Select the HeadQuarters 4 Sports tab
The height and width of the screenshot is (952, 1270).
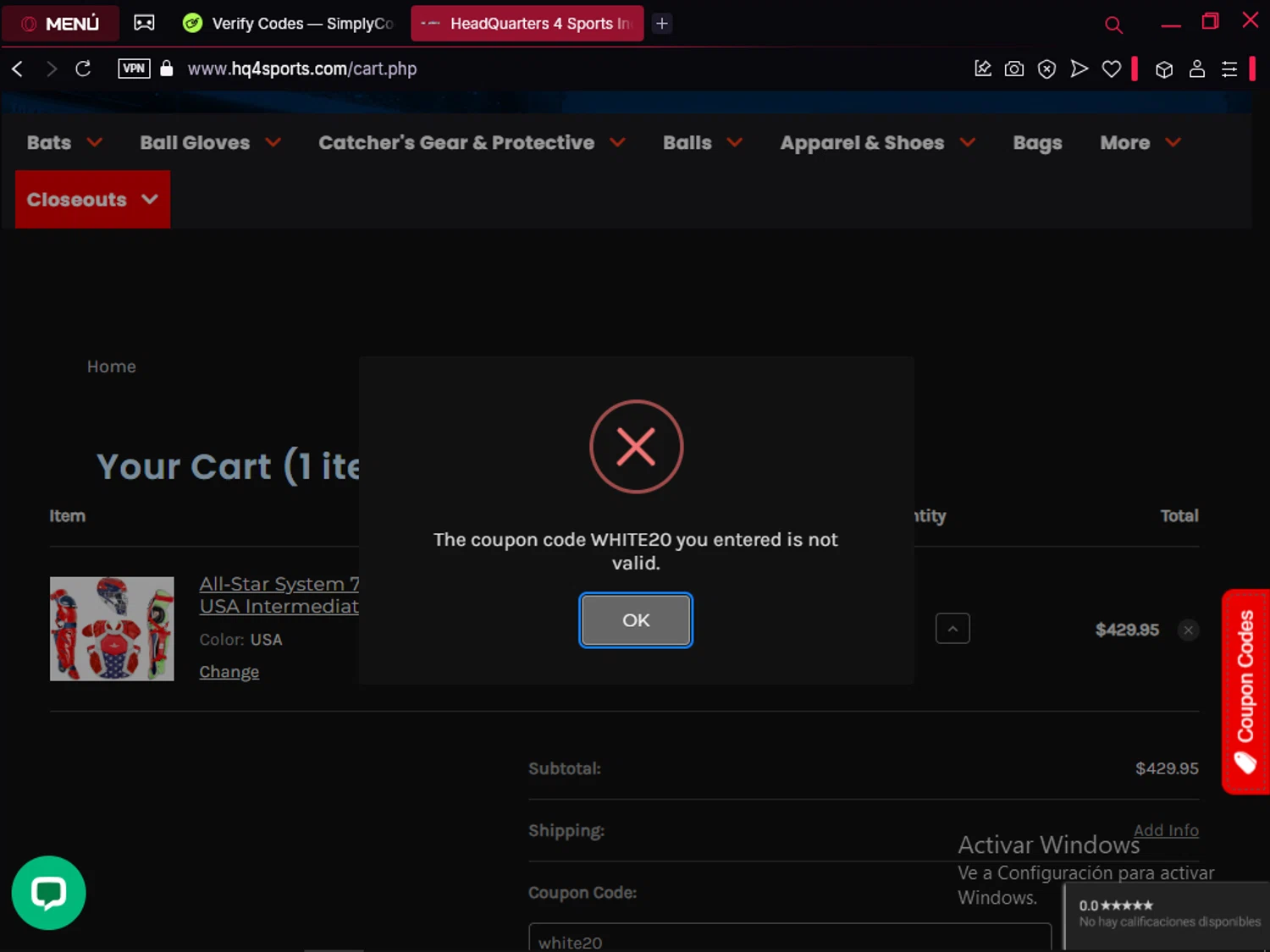527,24
